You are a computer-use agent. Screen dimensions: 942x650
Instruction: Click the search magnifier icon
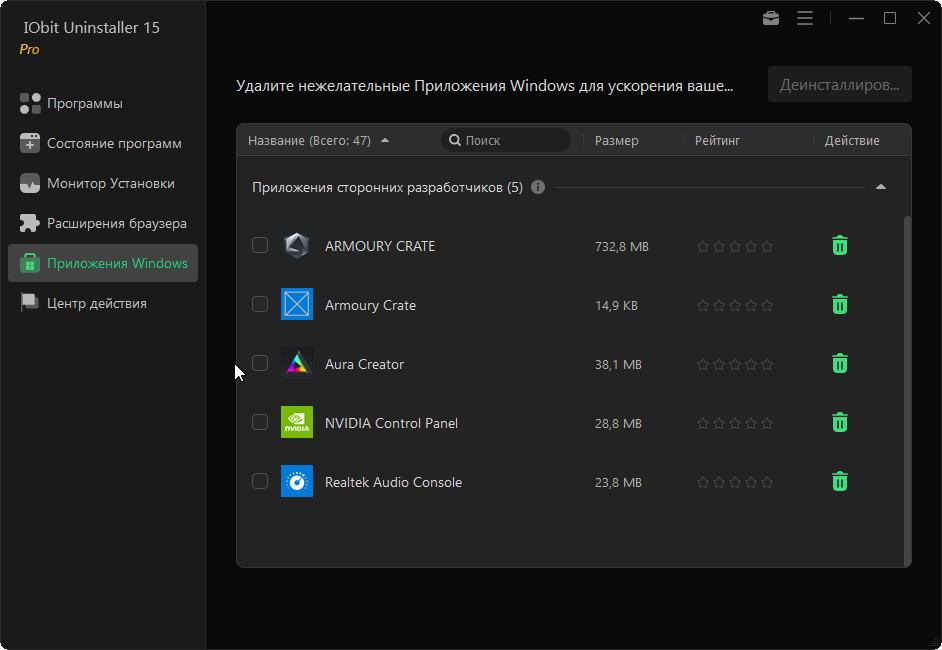[x=455, y=141]
